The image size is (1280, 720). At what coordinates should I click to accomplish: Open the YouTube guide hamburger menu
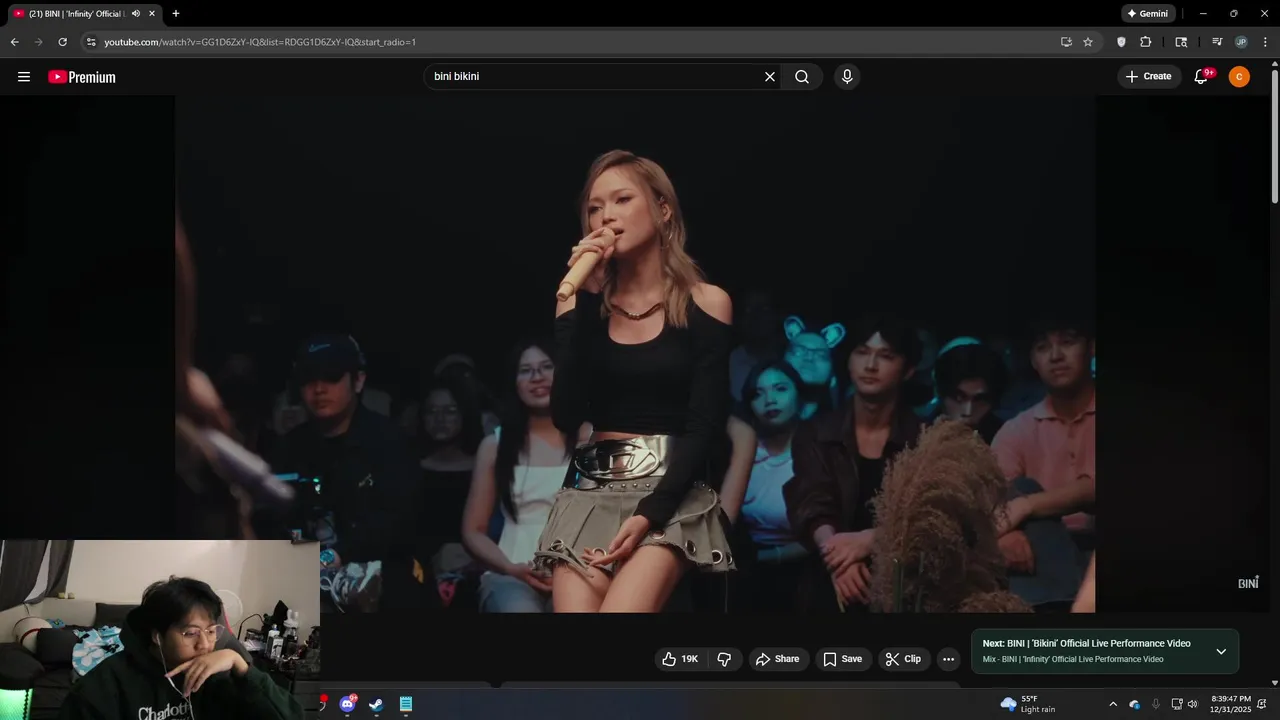coord(24,77)
